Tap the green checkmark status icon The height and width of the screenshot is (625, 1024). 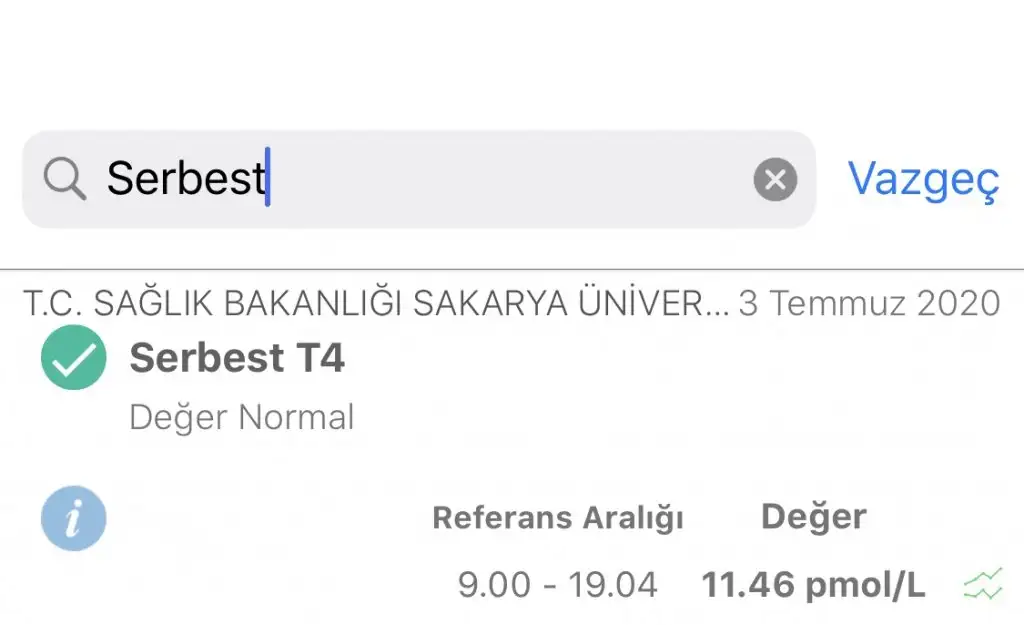pos(74,357)
